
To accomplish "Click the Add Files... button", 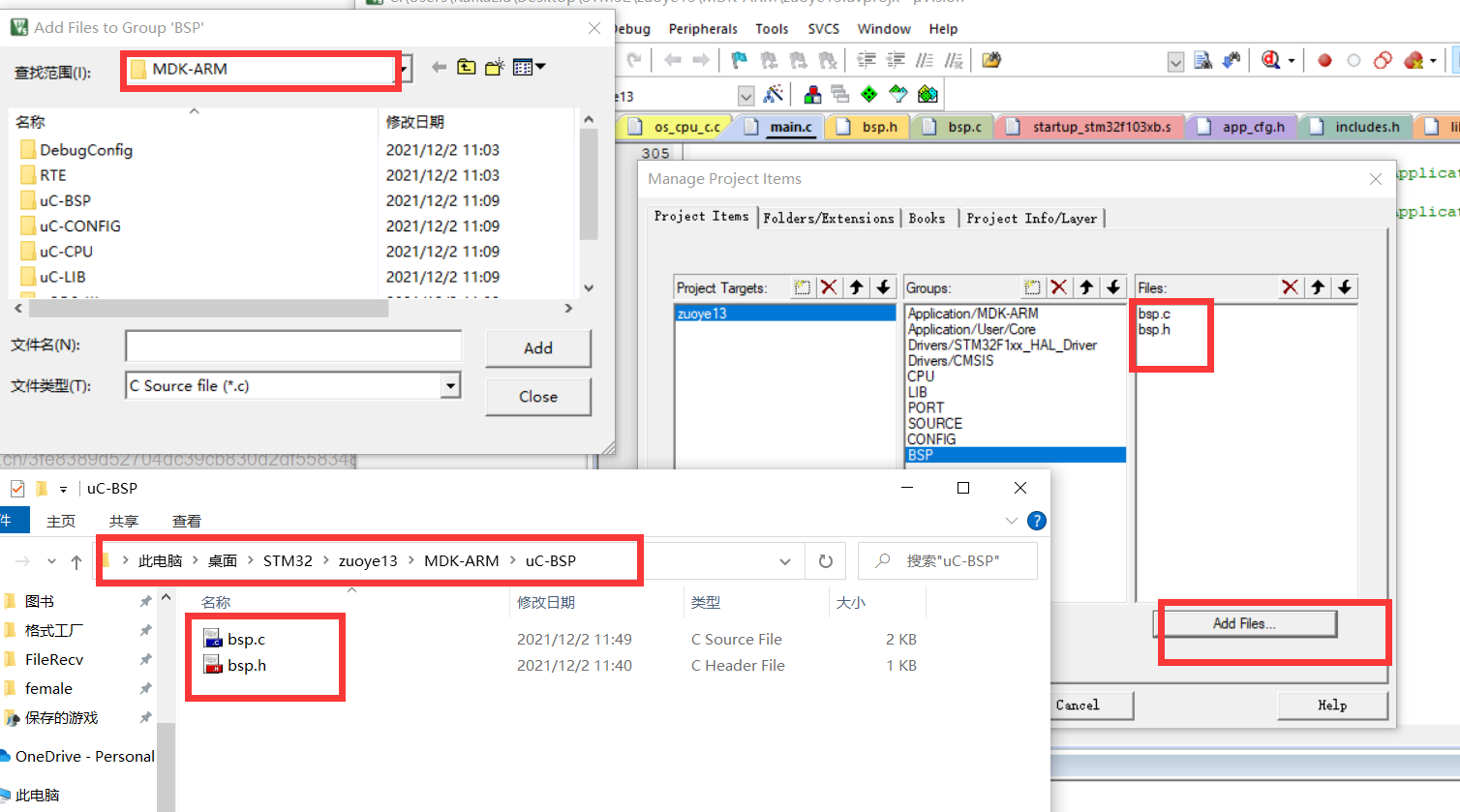I will pos(1245,624).
